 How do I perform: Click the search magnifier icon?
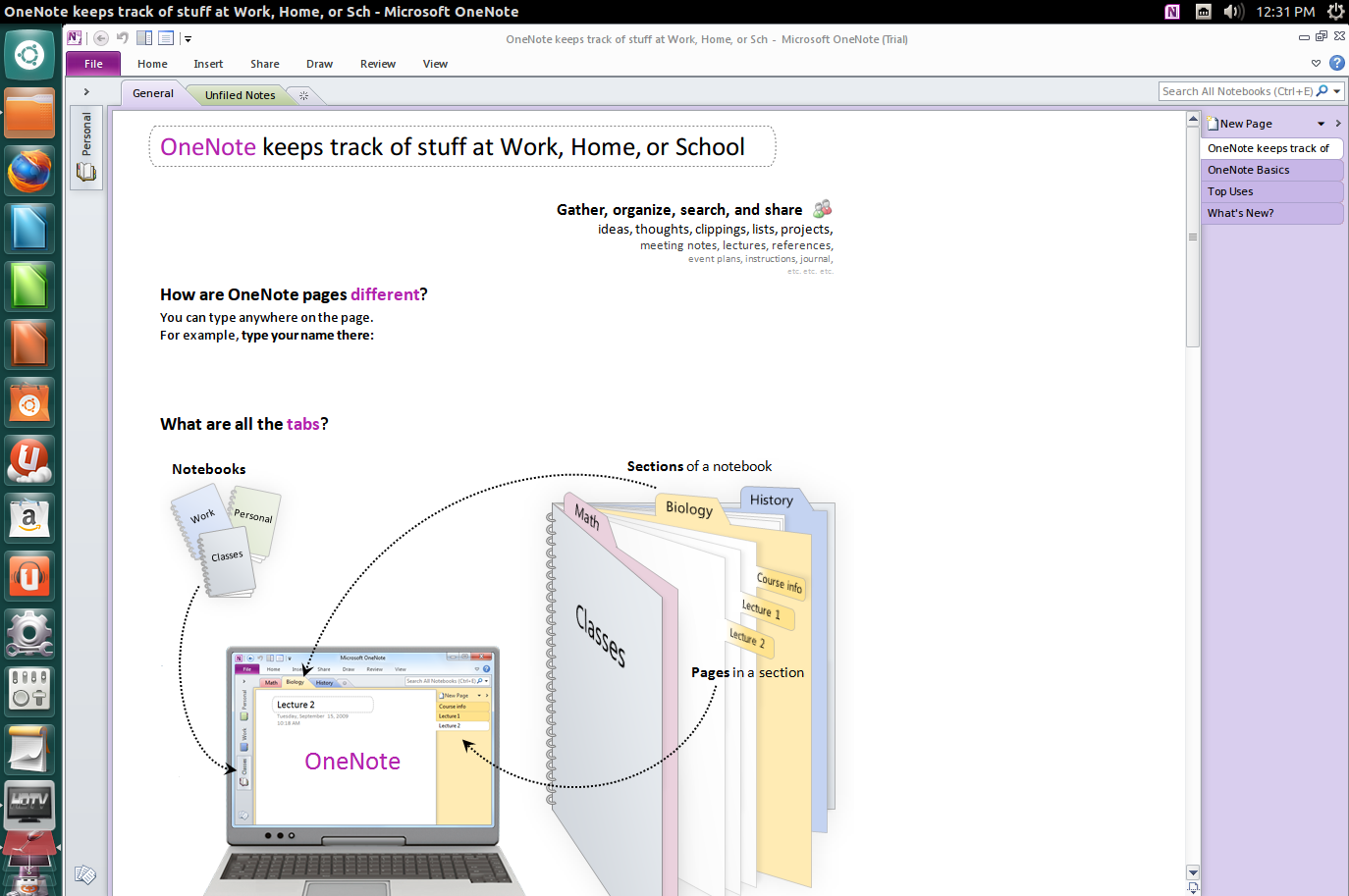pyautogui.click(x=1322, y=91)
